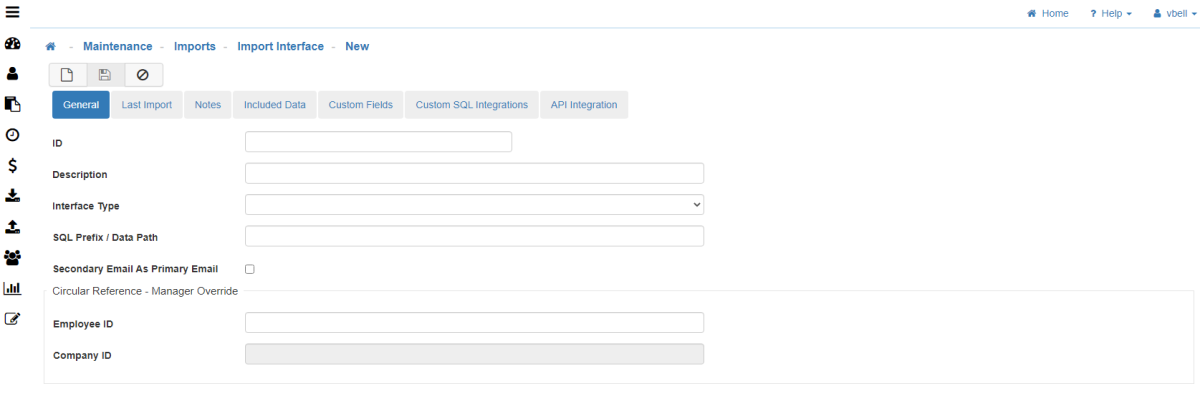Open the clock icon in sidebar
Screen dimensions: 1200x407
(13, 134)
